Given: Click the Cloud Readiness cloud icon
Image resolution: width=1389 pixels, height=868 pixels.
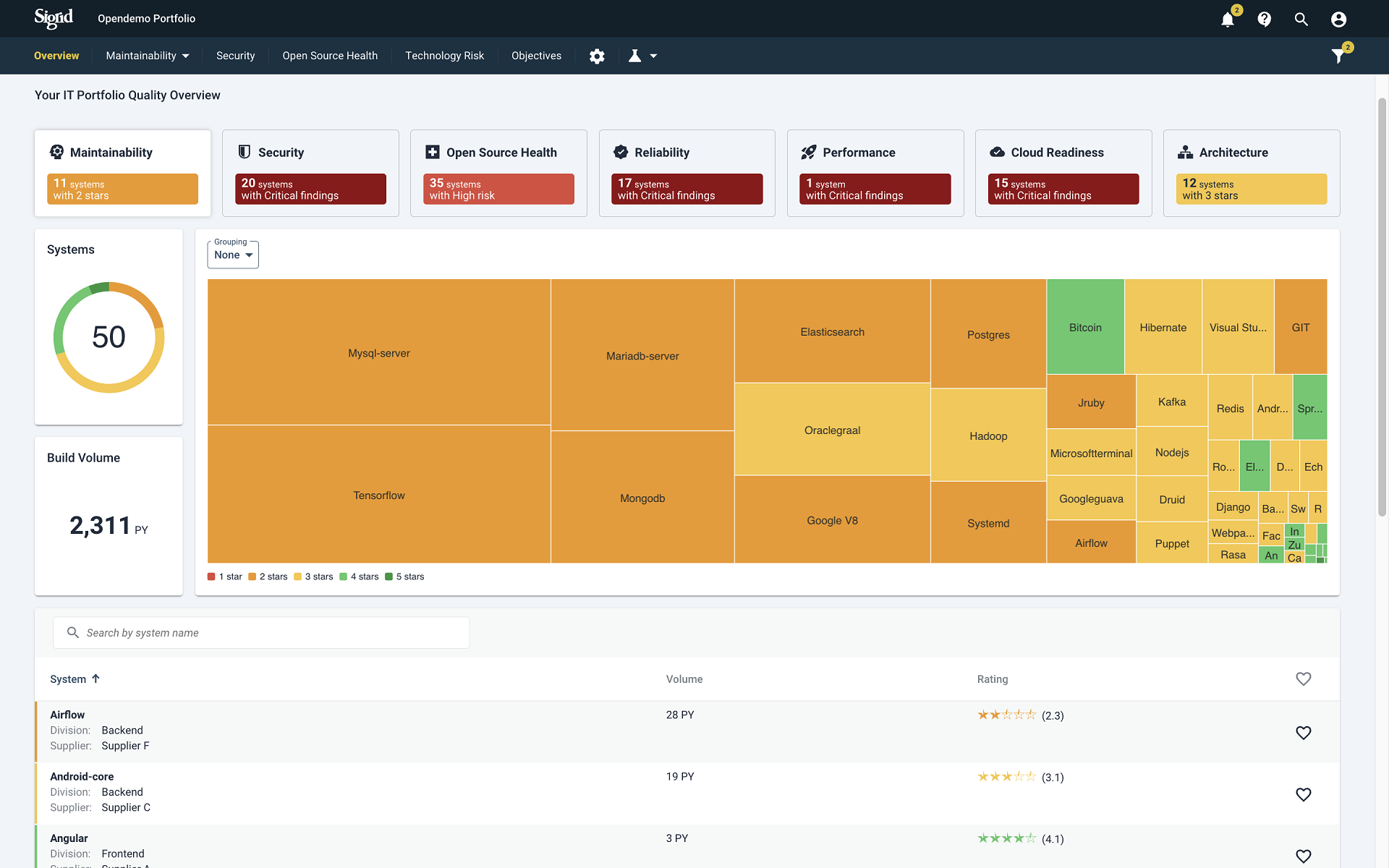Looking at the screenshot, I should pyautogui.click(x=997, y=152).
